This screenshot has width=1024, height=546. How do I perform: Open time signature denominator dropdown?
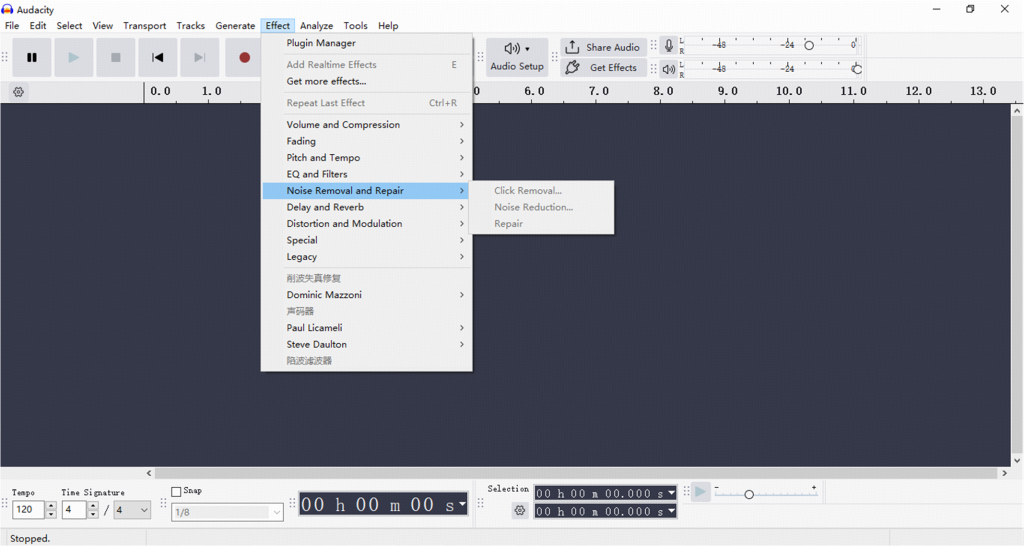(x=132, y=509)
